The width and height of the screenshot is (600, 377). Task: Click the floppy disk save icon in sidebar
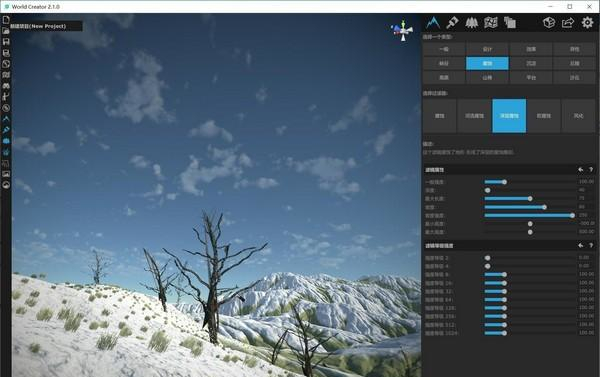(x=6, y=42)
